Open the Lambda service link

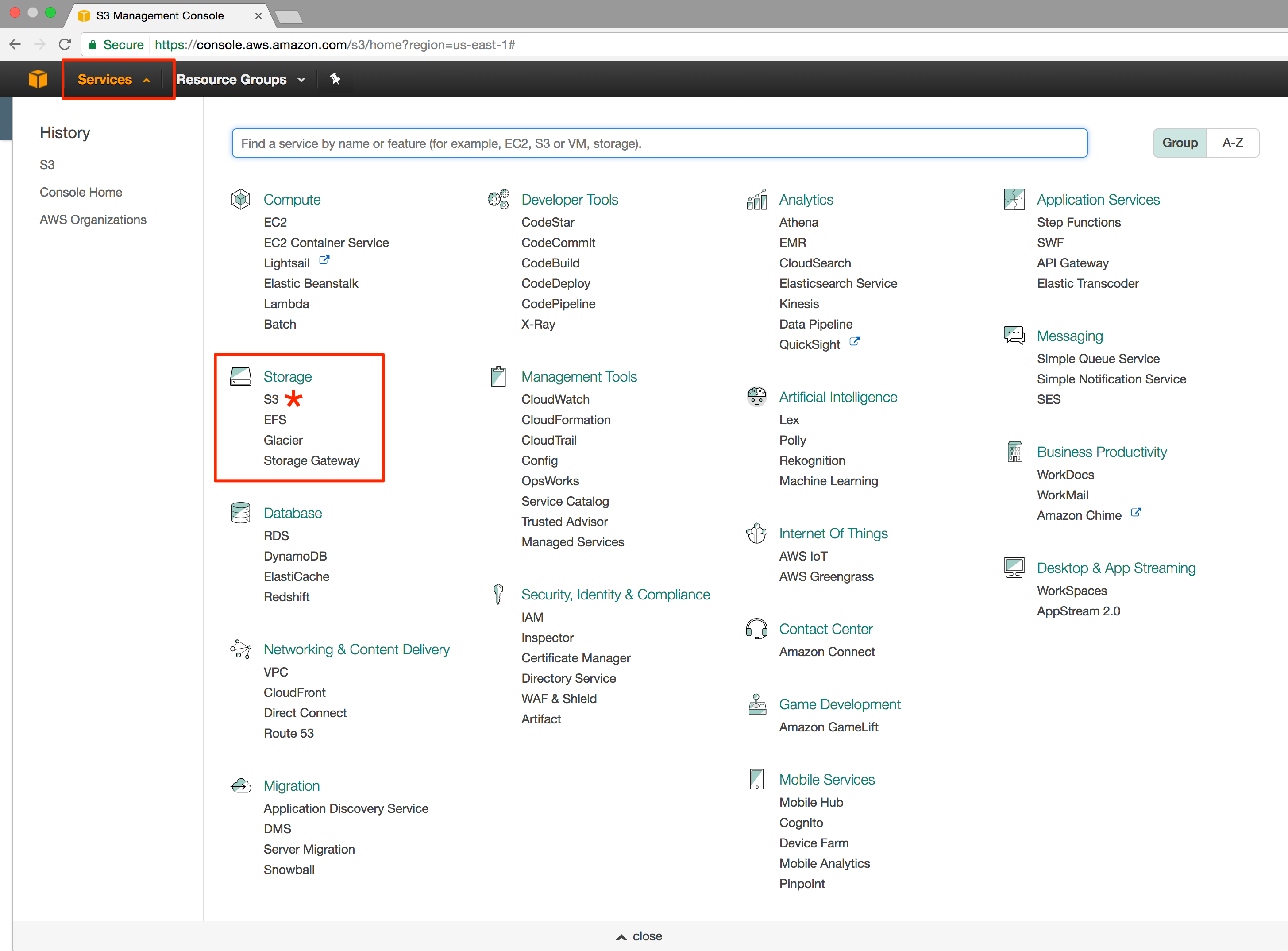286,303
